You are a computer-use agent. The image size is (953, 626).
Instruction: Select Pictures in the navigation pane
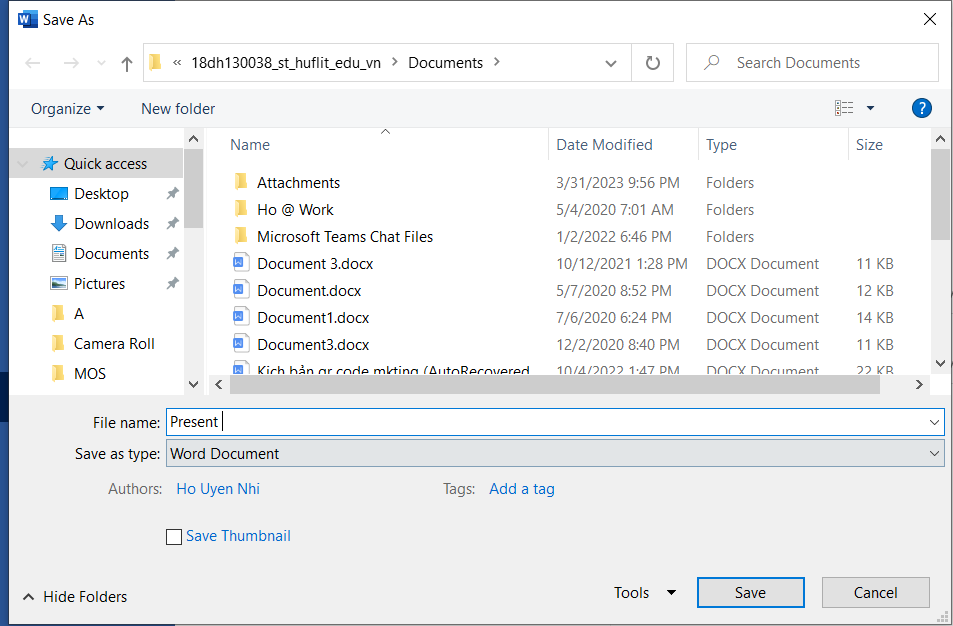click(99, 284)
